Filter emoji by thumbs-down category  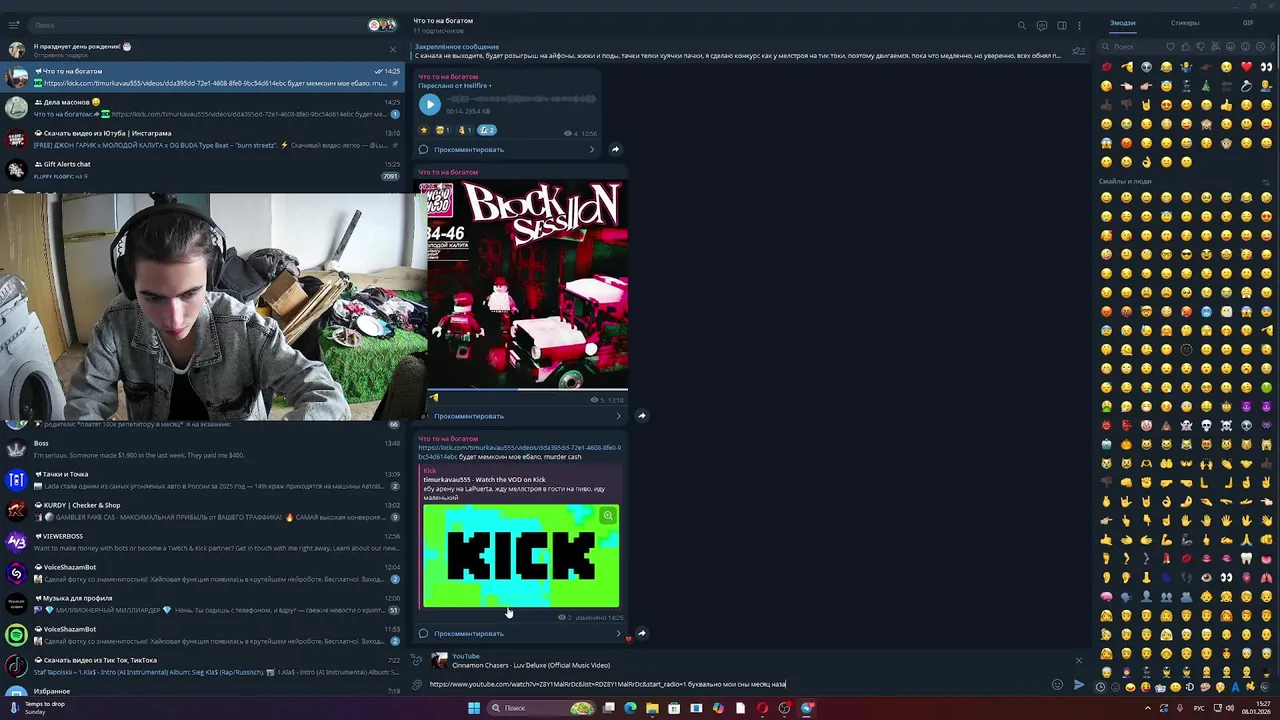click(1200, 47)
